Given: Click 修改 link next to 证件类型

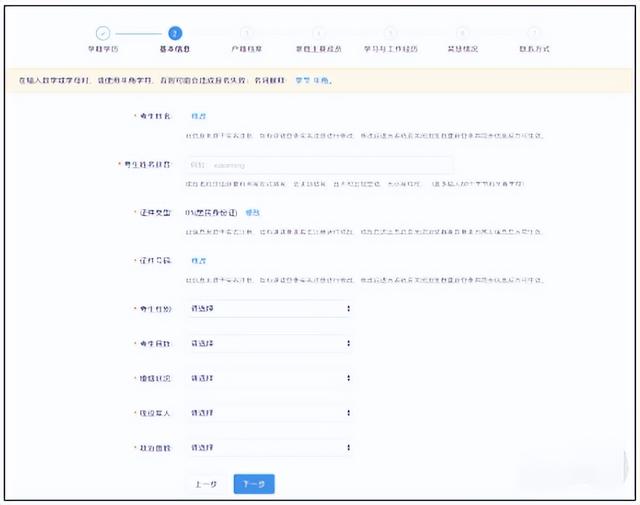Looking at the screenshot, I should pos(252,213).
